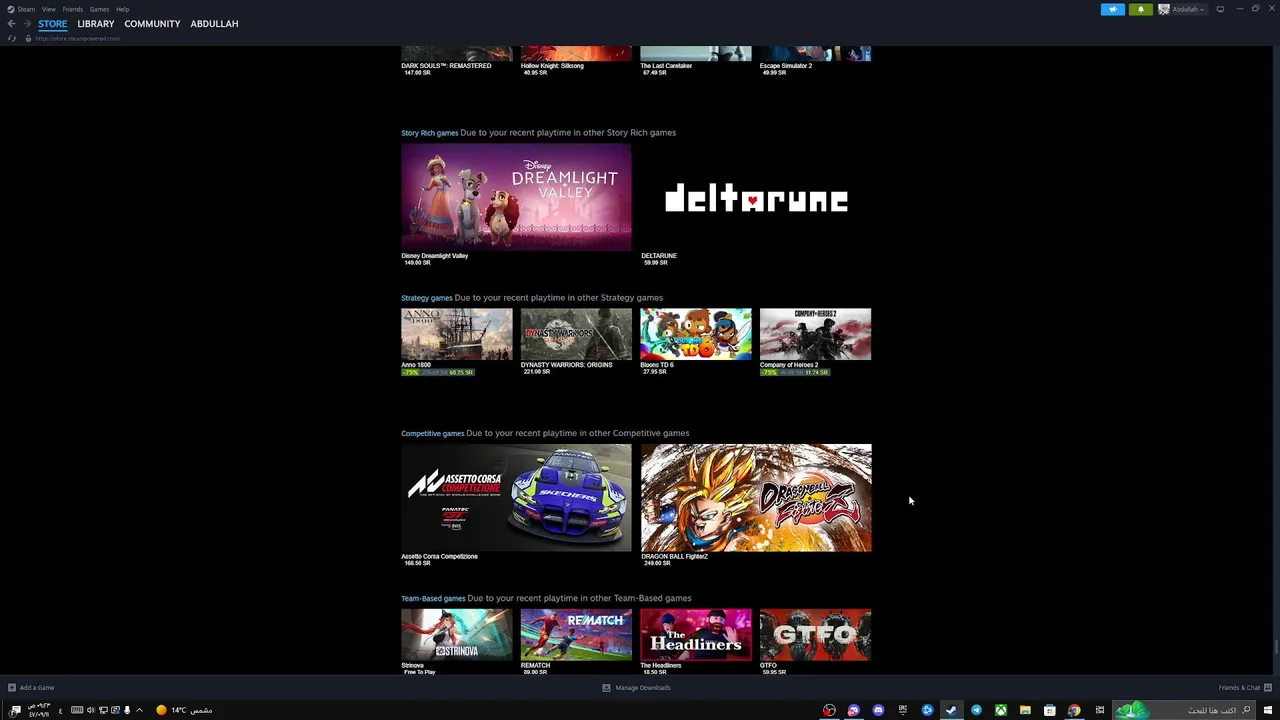Open Assetto Corsa Competizione banner
The width and height of the screenshot is (1280, 720).
click(516, 498)
